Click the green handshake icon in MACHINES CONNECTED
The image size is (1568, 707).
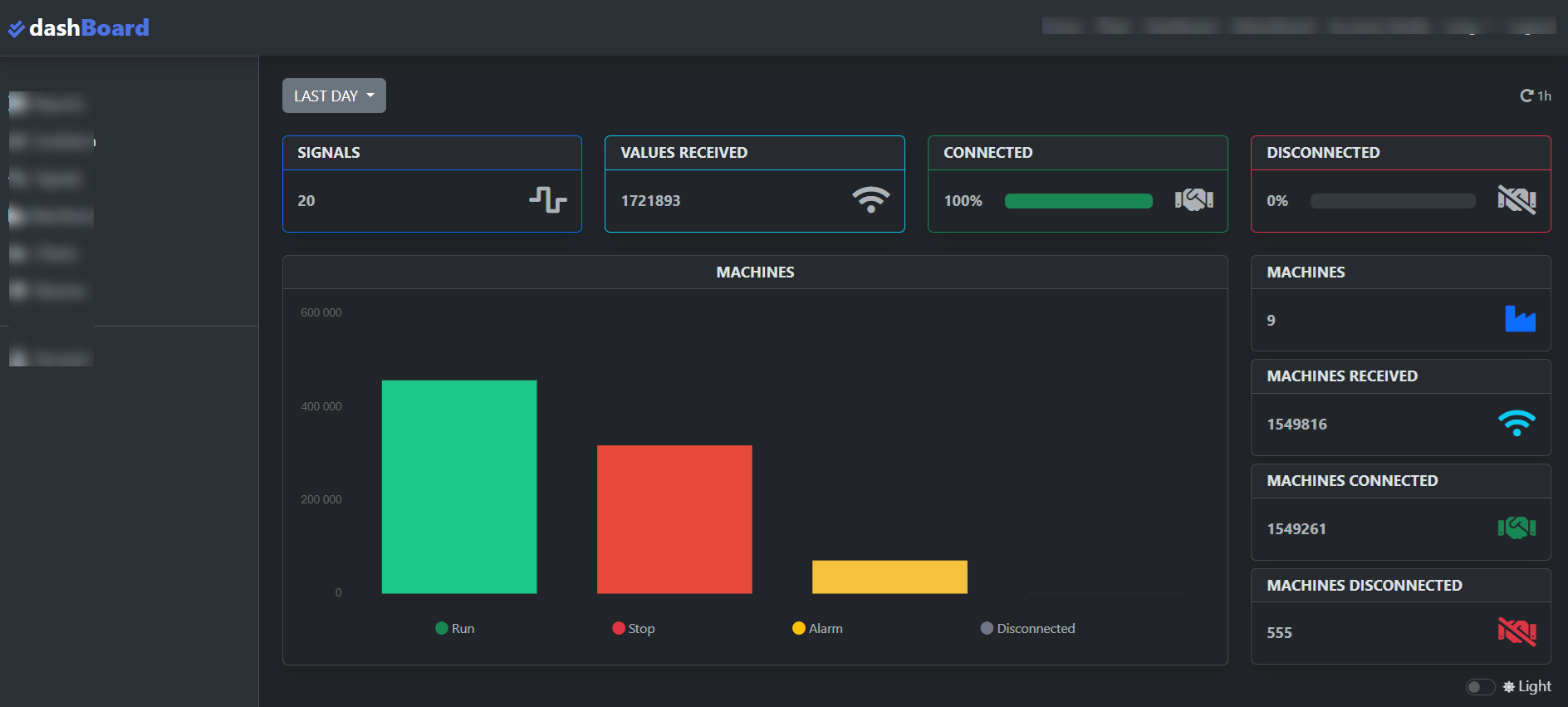pyautogui.click(x=1517, y=528)
